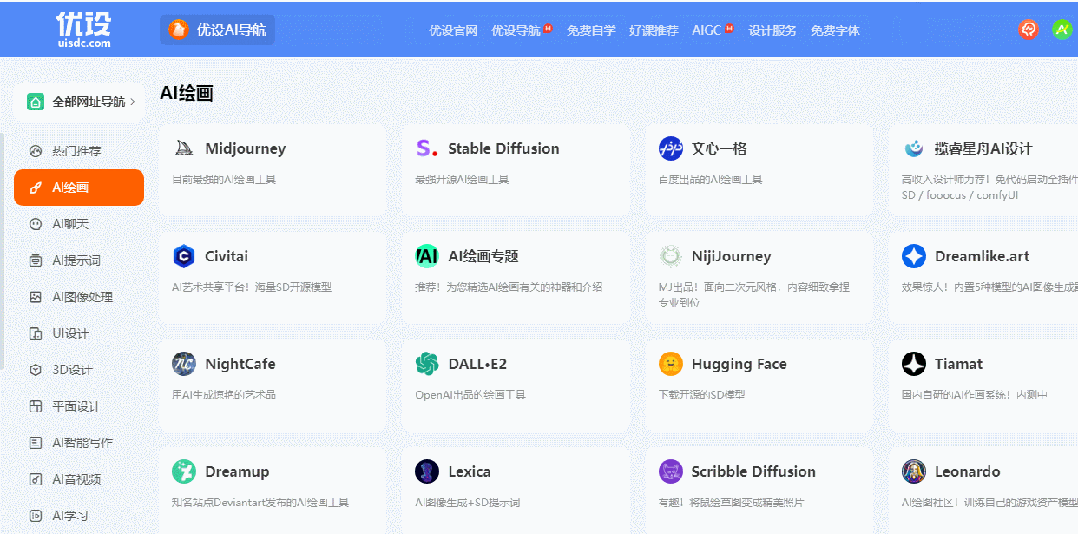
Task: Click the Hugging Face emoji icon
Action: (670, 364)
